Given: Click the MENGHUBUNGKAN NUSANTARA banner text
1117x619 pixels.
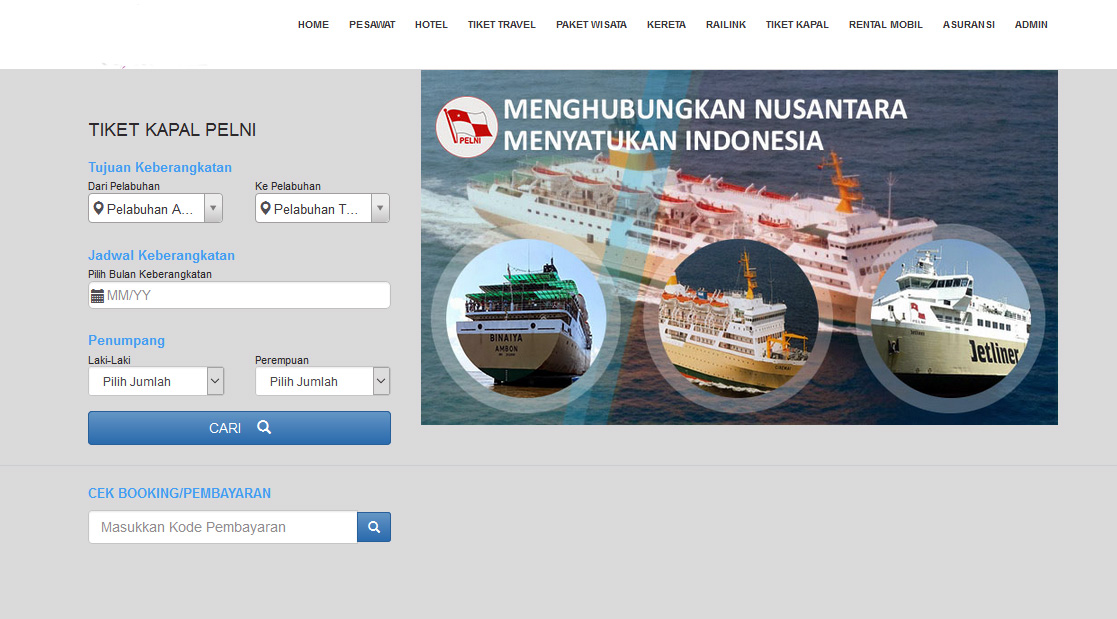Looking at the screenshot, I should [x=705, y=110].
